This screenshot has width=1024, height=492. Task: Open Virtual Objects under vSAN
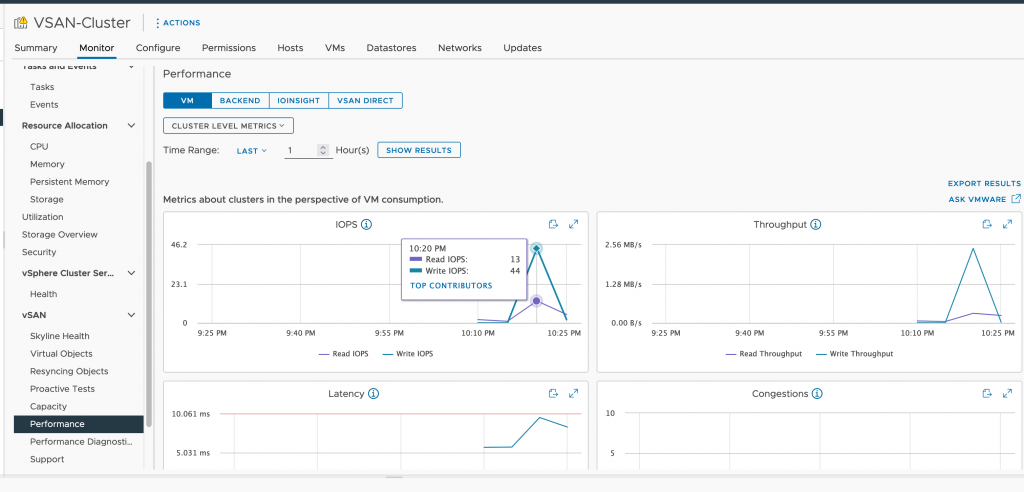[x=61, y=353]
